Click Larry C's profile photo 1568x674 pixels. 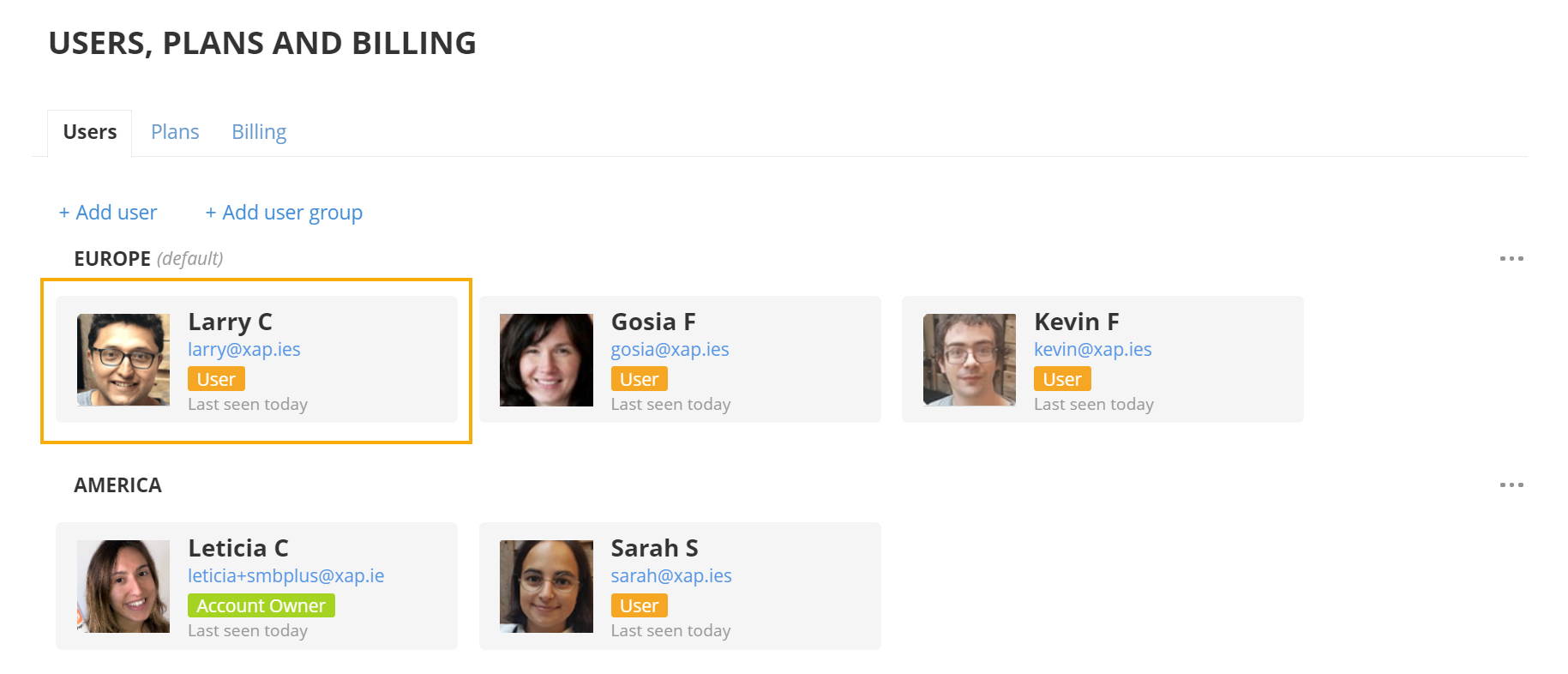click(123, 359)
